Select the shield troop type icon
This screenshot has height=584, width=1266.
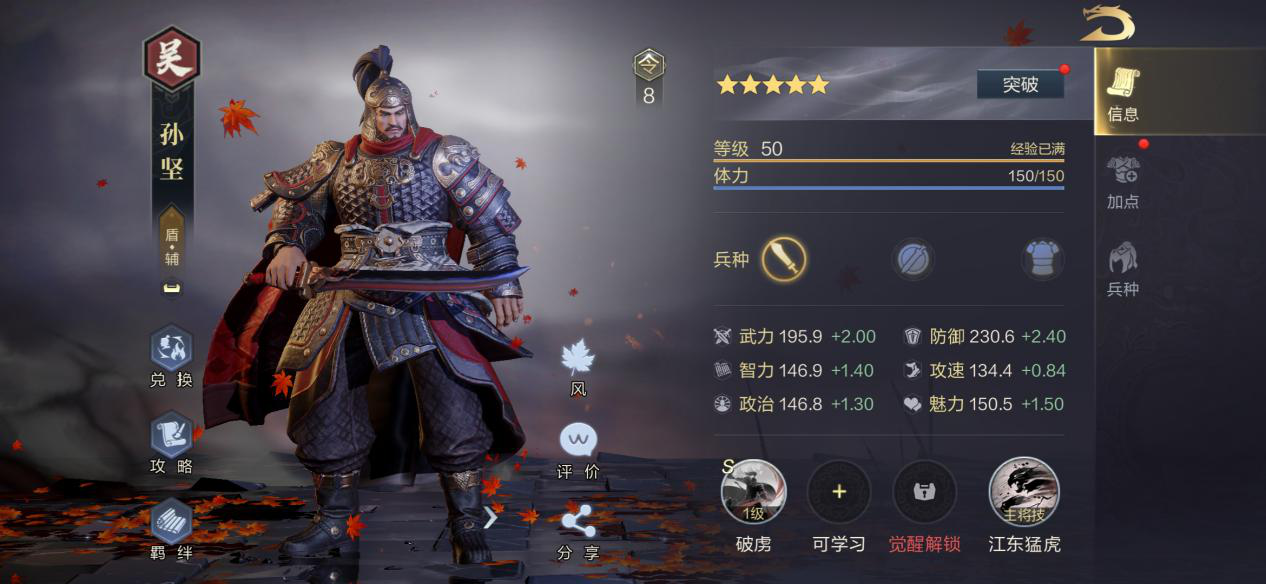[x=913, y=260]
